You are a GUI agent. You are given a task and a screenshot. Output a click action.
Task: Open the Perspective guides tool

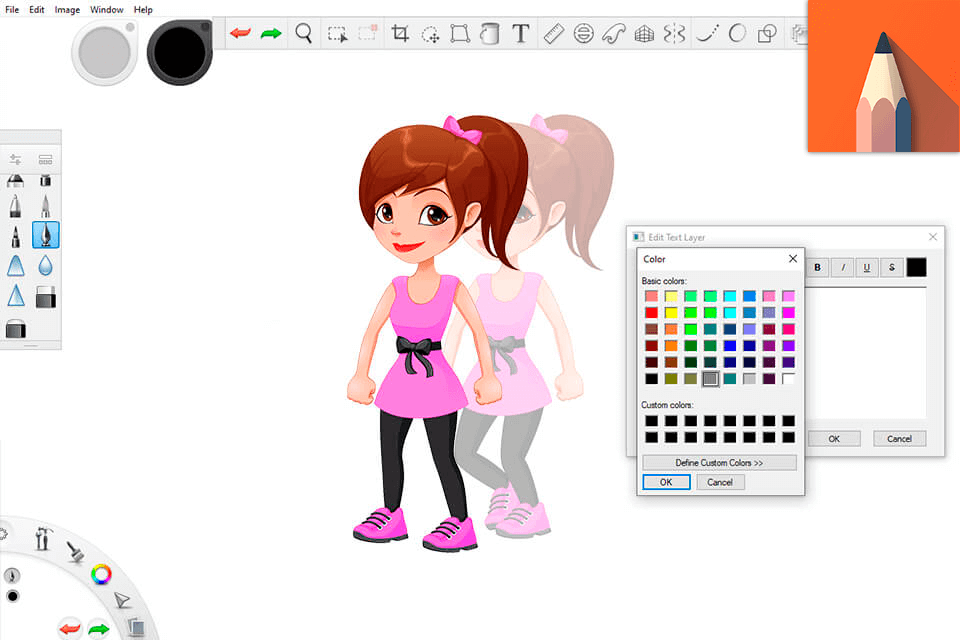(644, 34)
